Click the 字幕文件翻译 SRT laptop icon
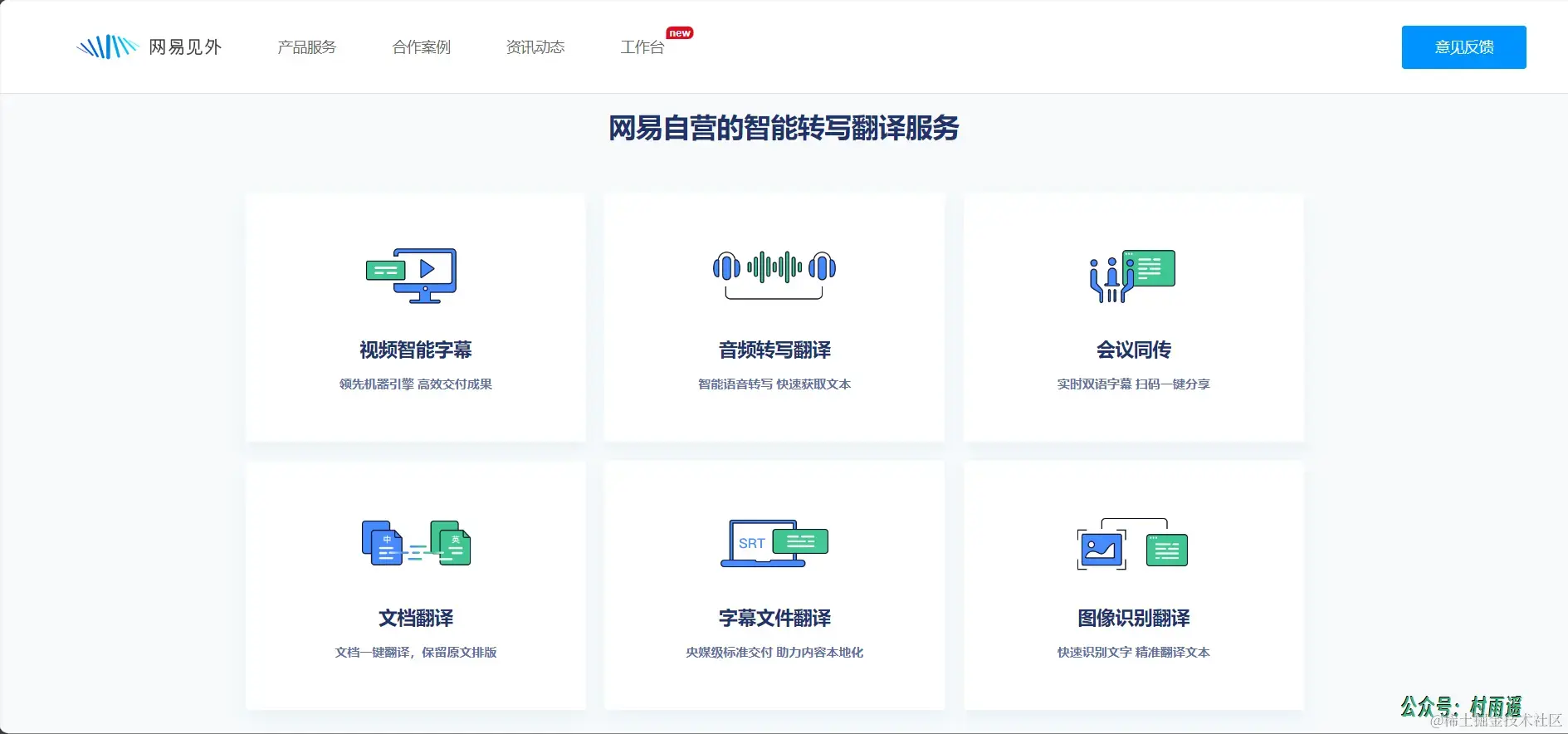Image resolution: width=1568 pixels, height=734 pixels. tap(774, 543)
